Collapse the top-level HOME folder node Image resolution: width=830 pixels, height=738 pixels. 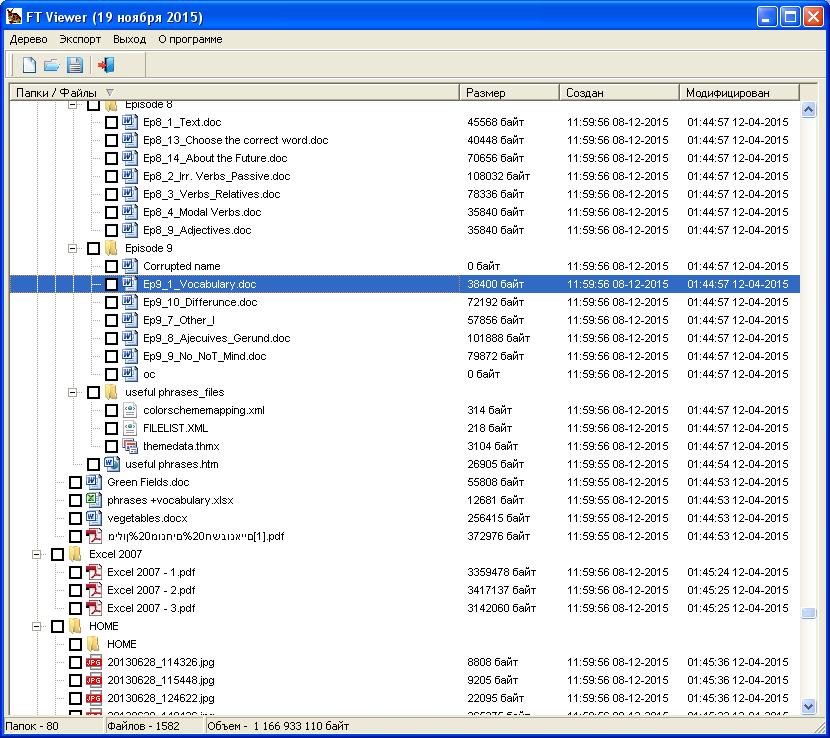(37, 626)
